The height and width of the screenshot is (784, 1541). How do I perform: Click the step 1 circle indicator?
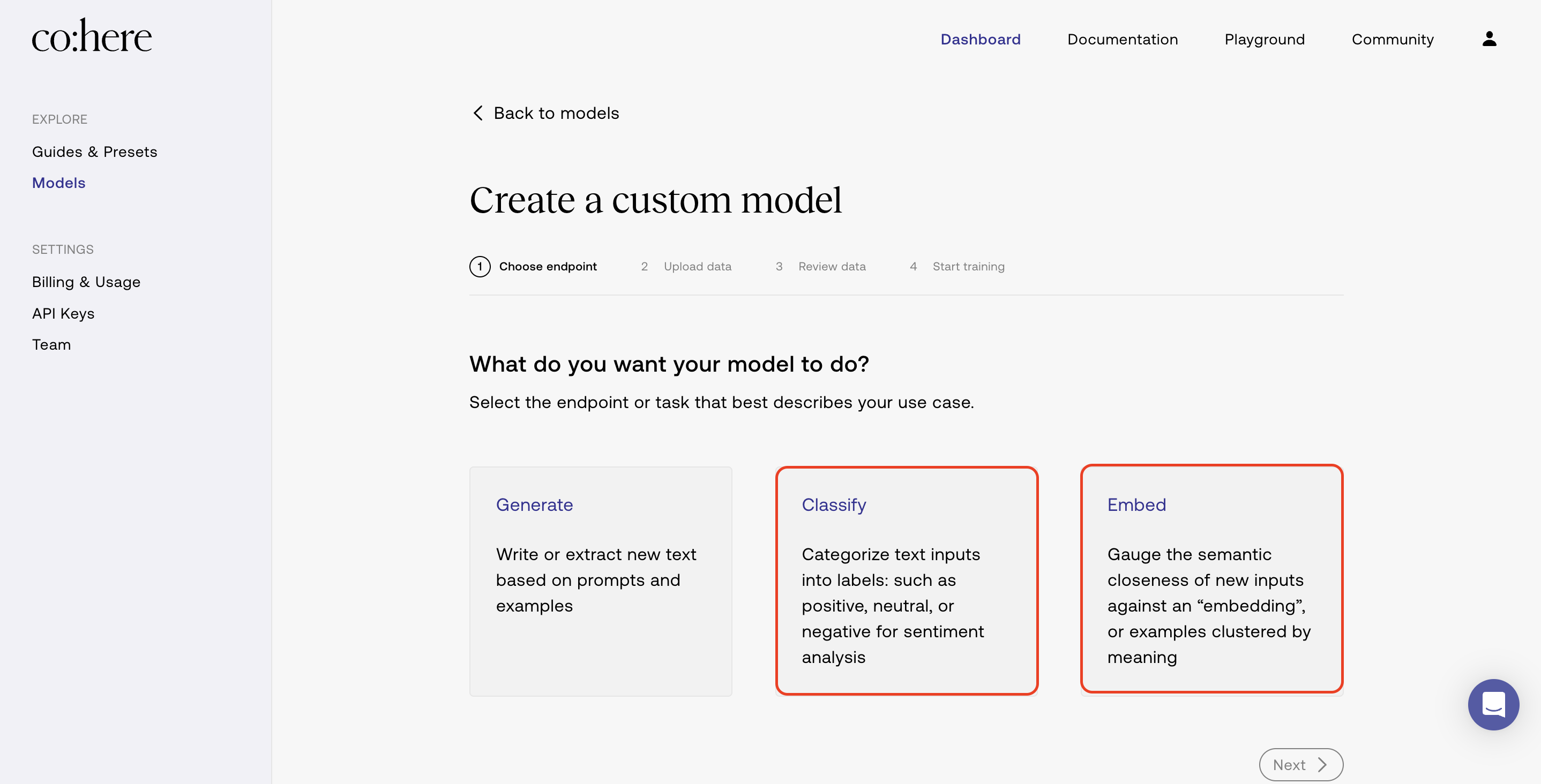[480, 266]
